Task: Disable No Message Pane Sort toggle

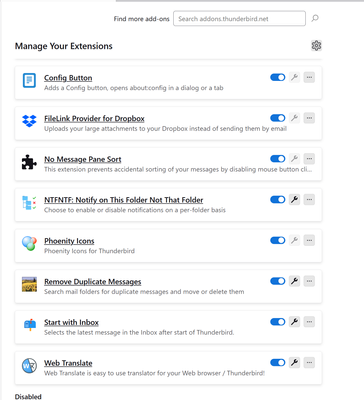Action: (278, 159)
